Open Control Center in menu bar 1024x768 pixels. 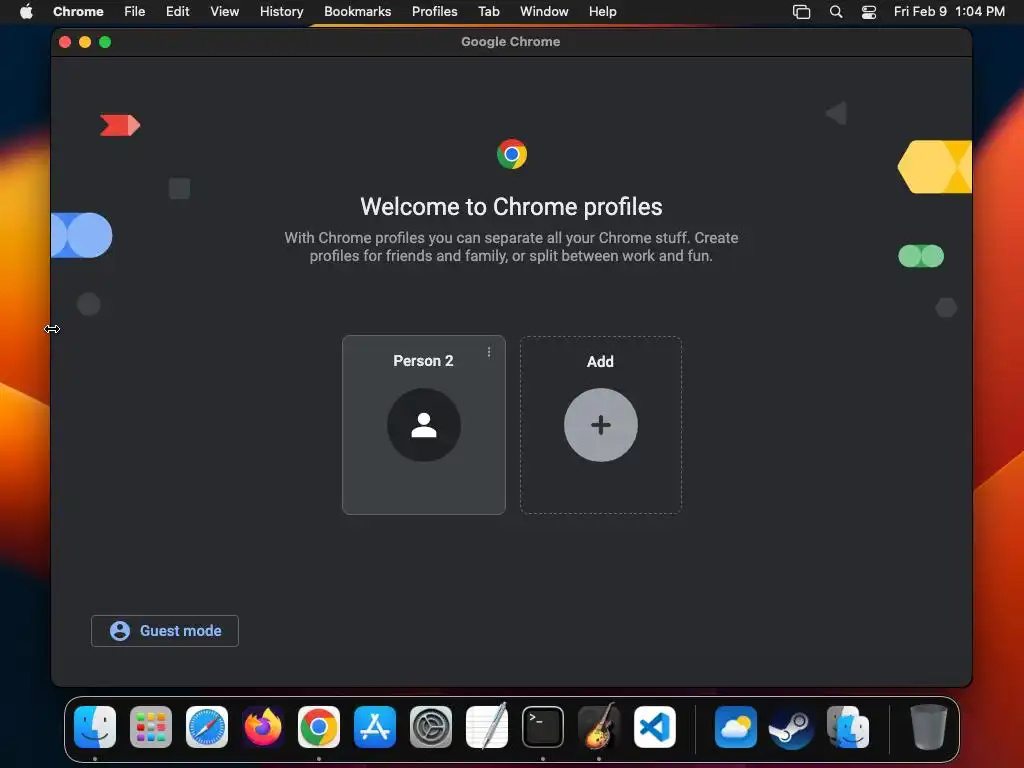(x=869, y=12)
